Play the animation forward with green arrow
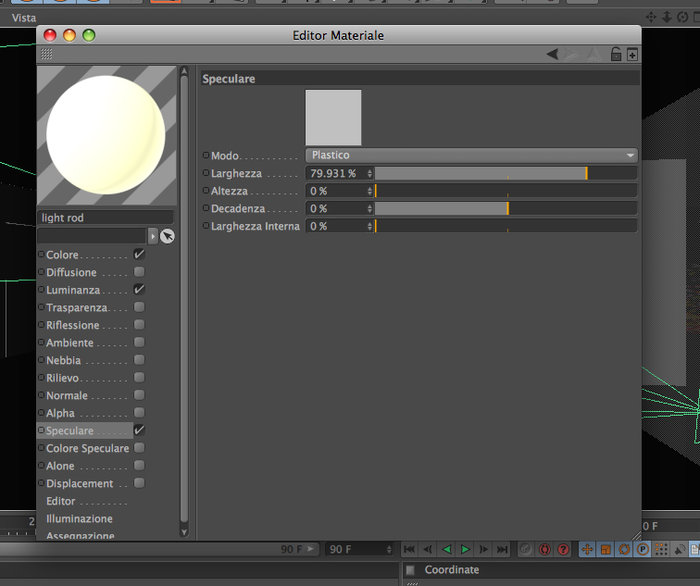 [x=465, y=549]
